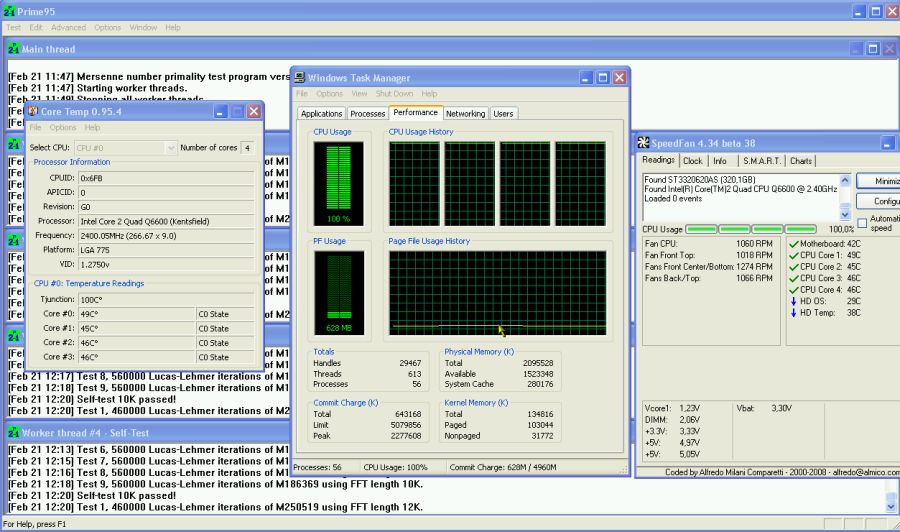The width and height of the screenshot is (900, 532).
Task: Click the CPU Core 1 checkmark icon
Action: tap(794, 255)
